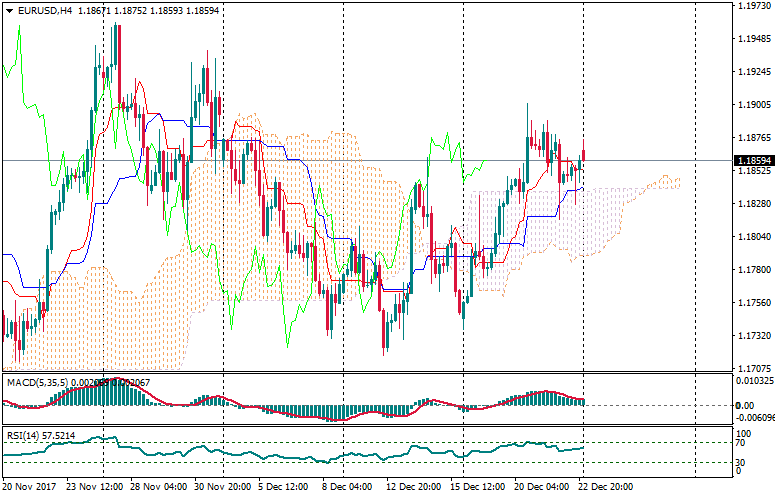The width and height of the screenshot is (775, 498).
Task: Click the last MACD histogram bar
Action: [x=583, y=401]
